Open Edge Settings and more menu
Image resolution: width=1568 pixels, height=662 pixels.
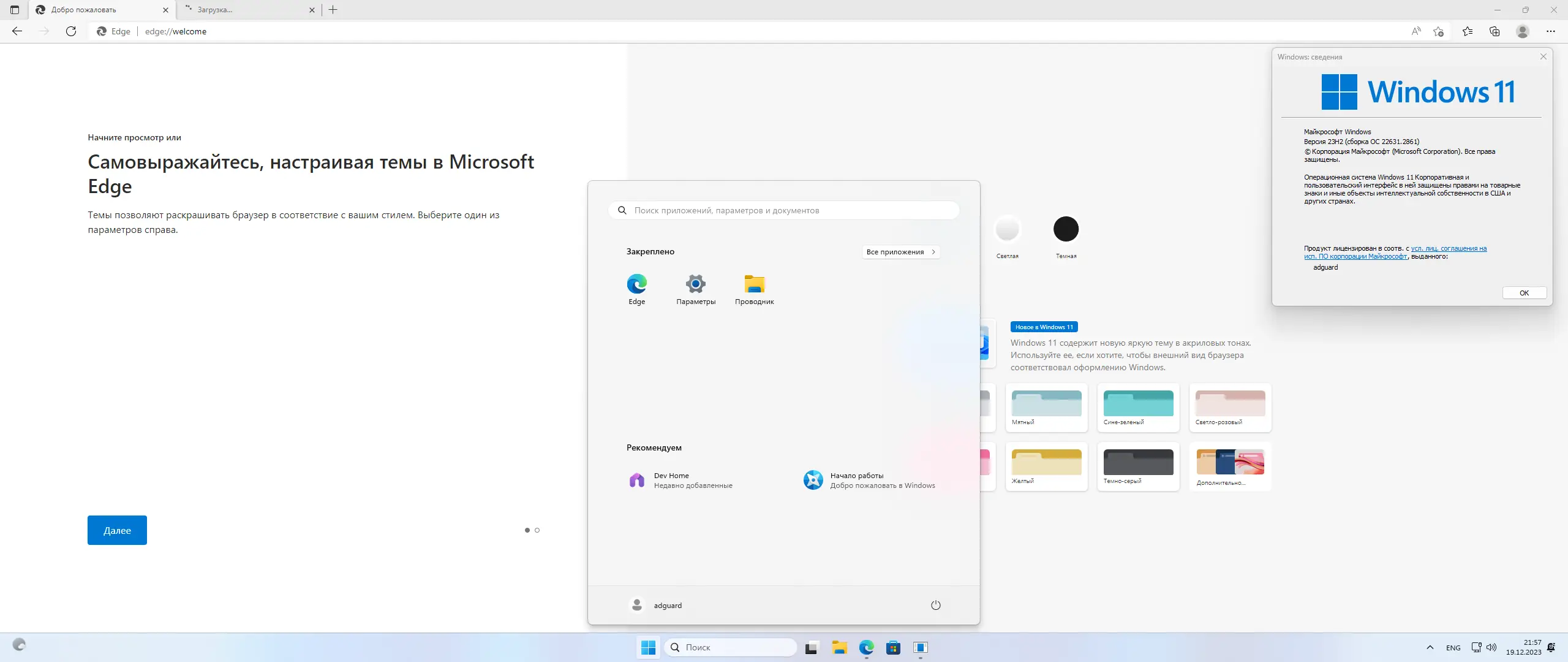click(x=1551, y=31)
